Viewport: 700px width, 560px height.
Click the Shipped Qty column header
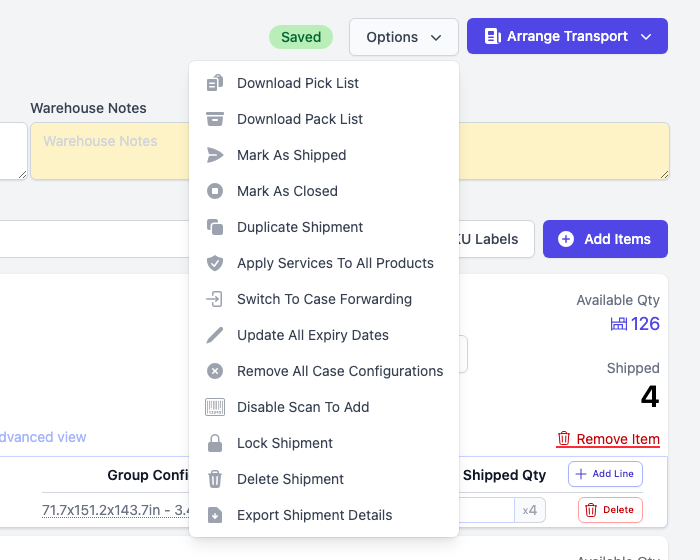tap(504, 475)
